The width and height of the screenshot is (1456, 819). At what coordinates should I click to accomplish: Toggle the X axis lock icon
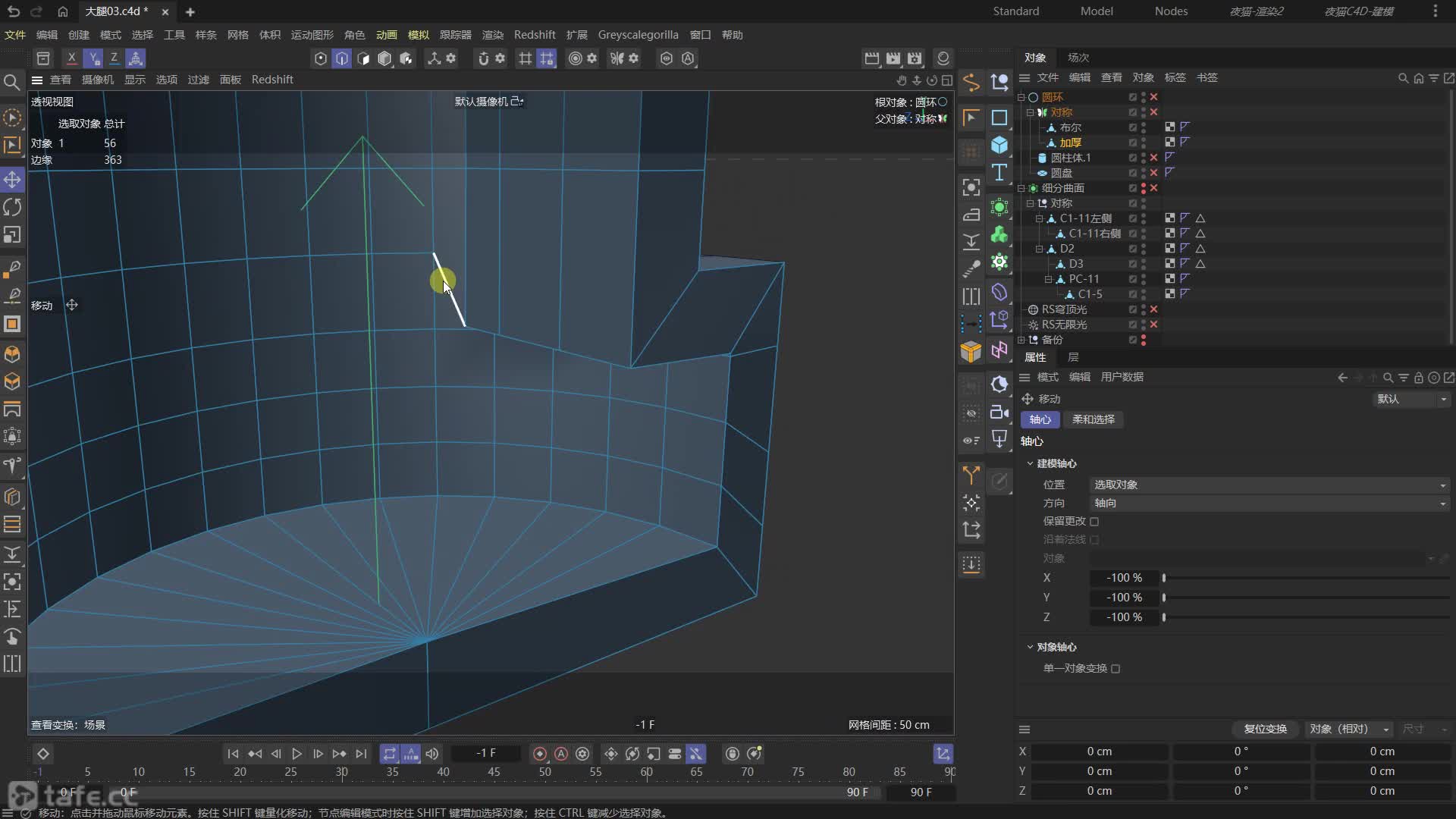click(x=71, y=58)
